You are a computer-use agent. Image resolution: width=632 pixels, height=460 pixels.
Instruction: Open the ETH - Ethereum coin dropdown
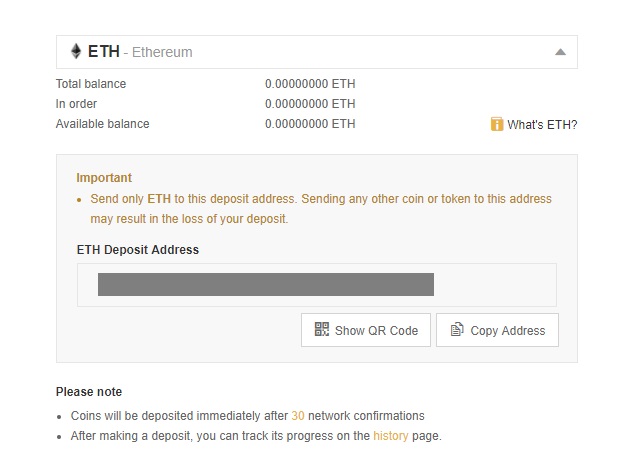317,52
